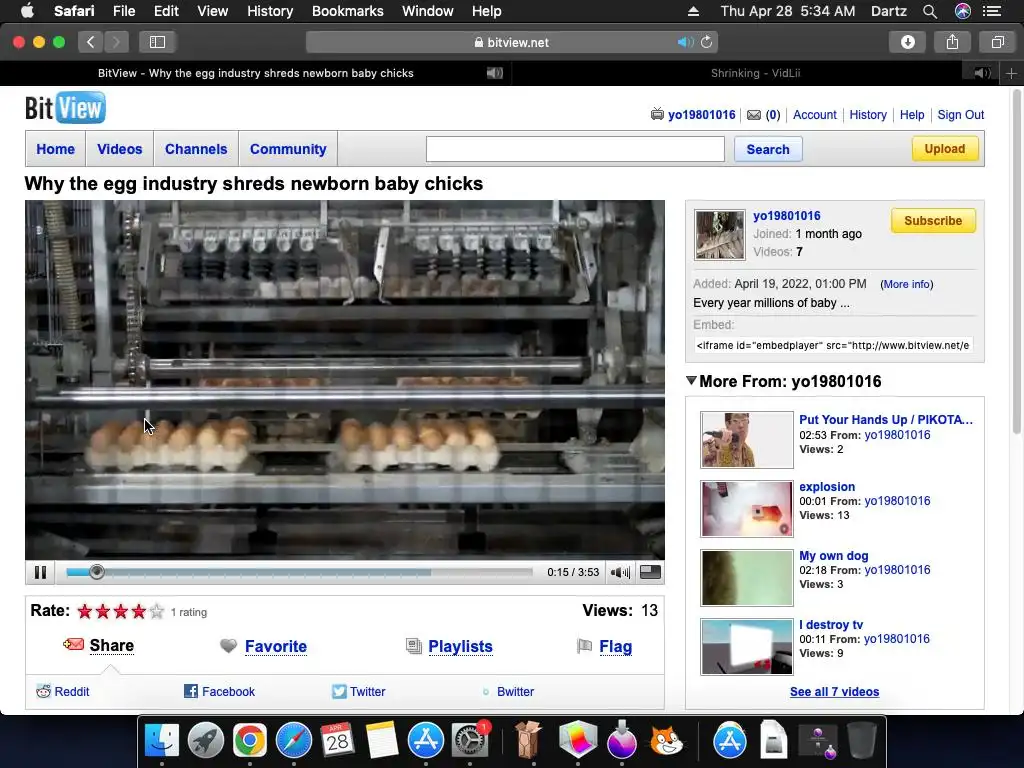Viewport: 1024px width, 768px height.
Task: Open Safari downloads icon
Action: (908, 42)
